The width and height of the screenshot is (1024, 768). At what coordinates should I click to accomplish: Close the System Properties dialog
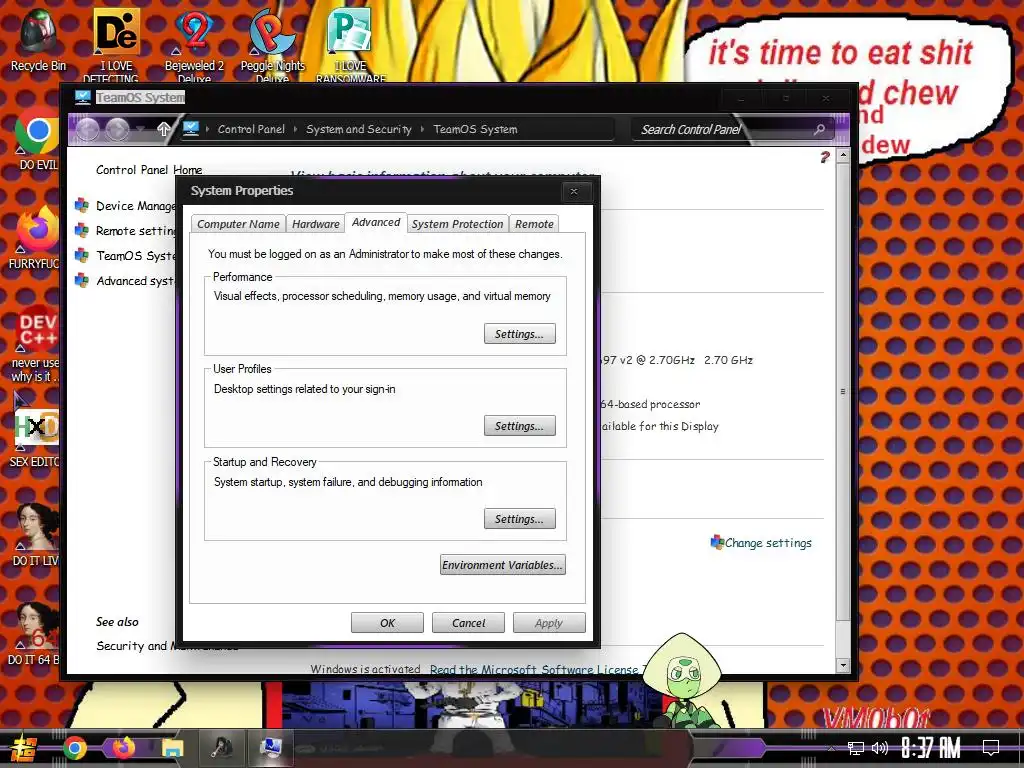[574, 191]
